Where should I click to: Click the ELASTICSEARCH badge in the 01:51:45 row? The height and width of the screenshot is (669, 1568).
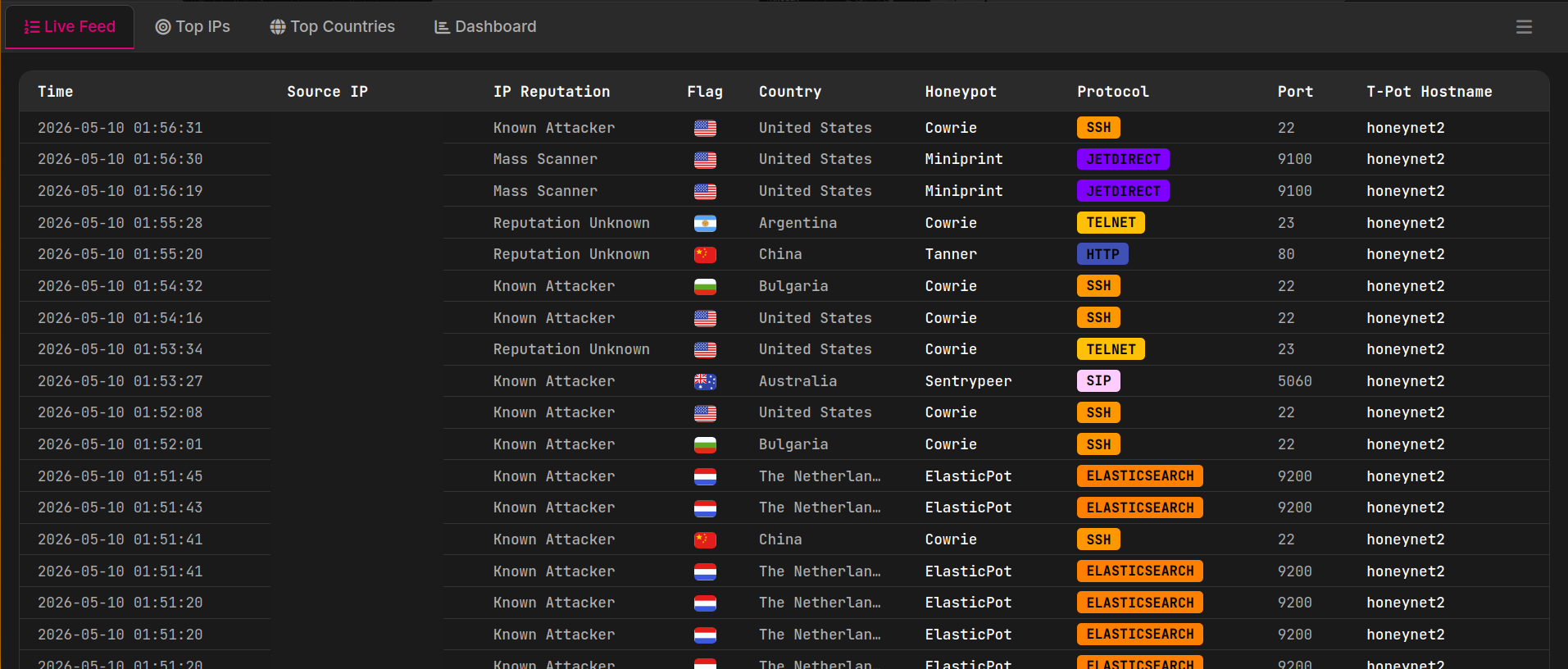(x=1140, y=476)
